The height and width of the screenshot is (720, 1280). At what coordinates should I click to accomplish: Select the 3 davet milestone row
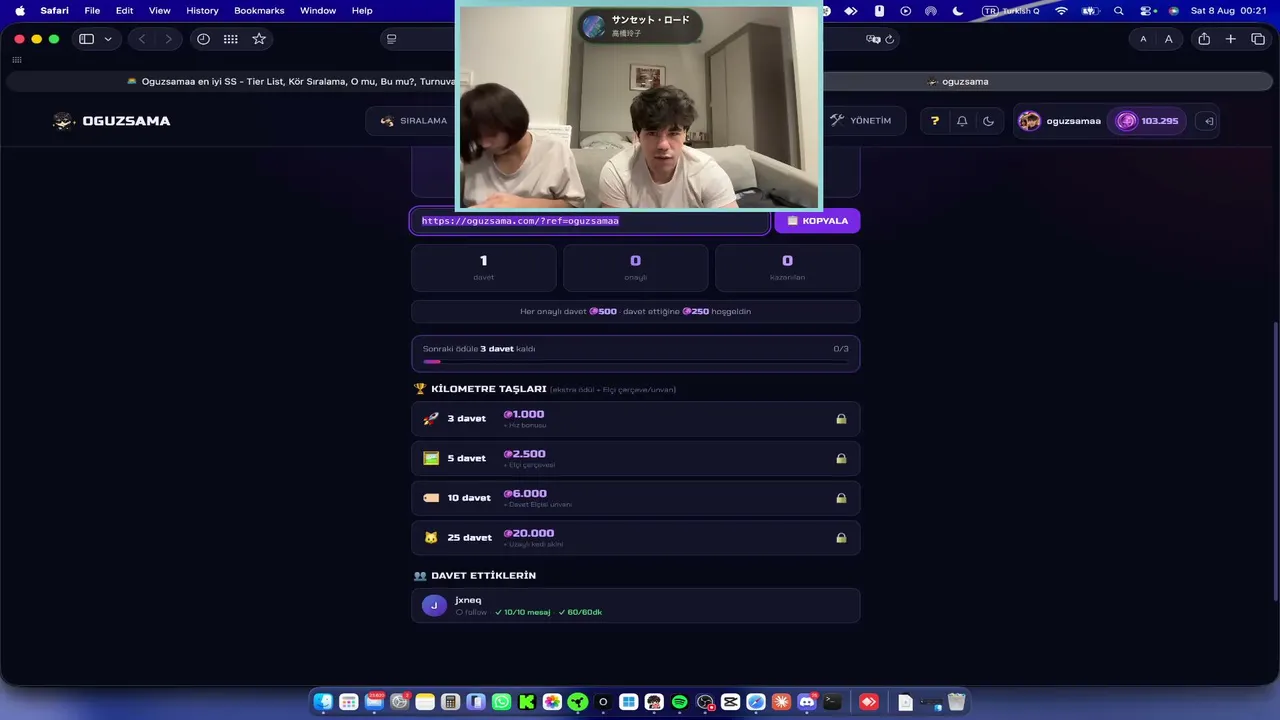(636, 419)
